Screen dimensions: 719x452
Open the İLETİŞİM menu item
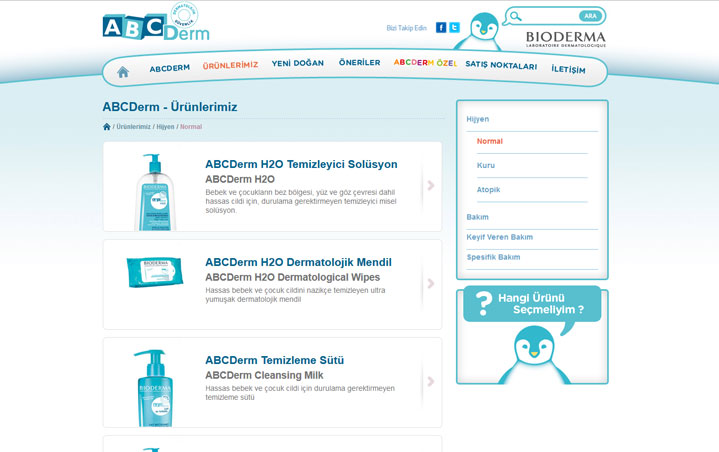568,69
